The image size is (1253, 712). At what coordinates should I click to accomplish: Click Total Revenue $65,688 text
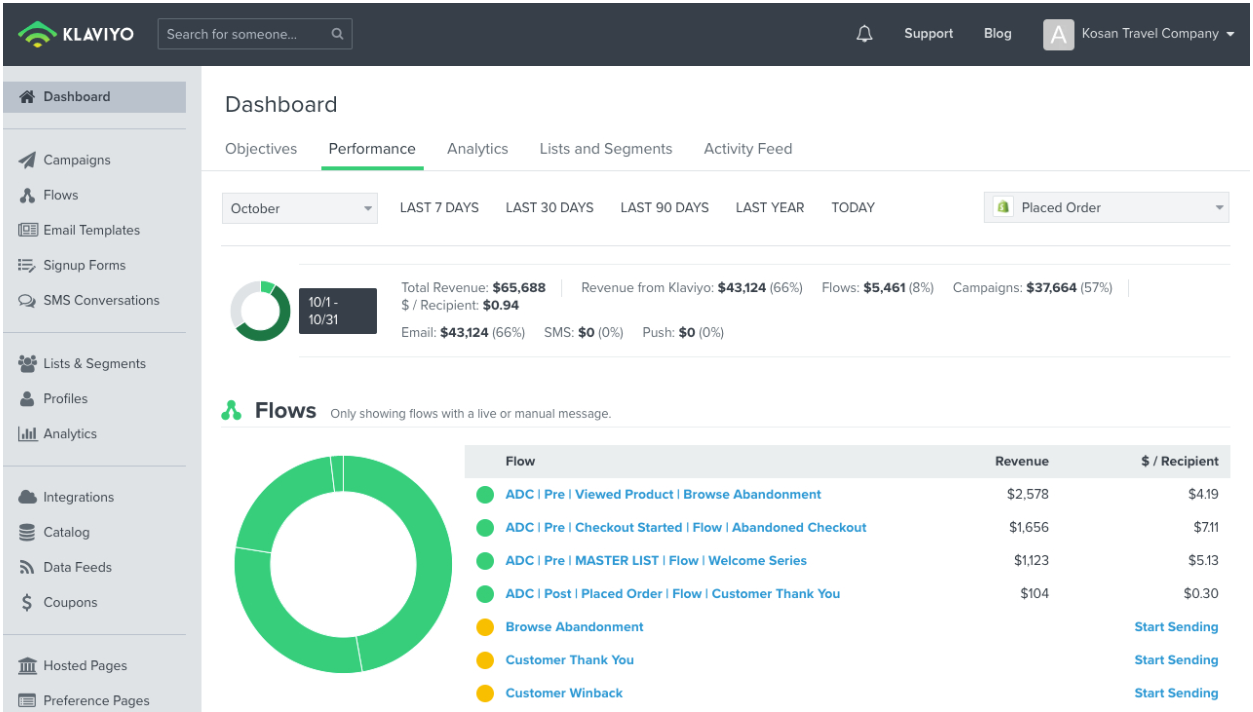pyautogui.click(x=474, y=288)
